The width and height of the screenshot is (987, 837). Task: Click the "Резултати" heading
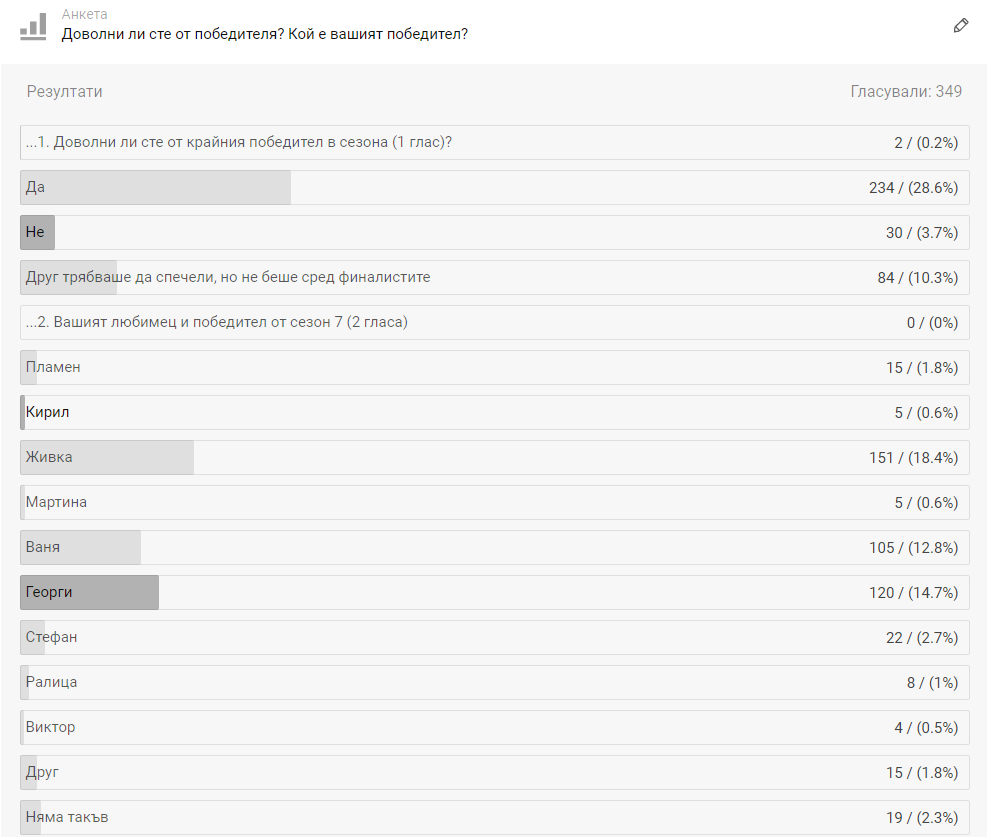(64, 92)
